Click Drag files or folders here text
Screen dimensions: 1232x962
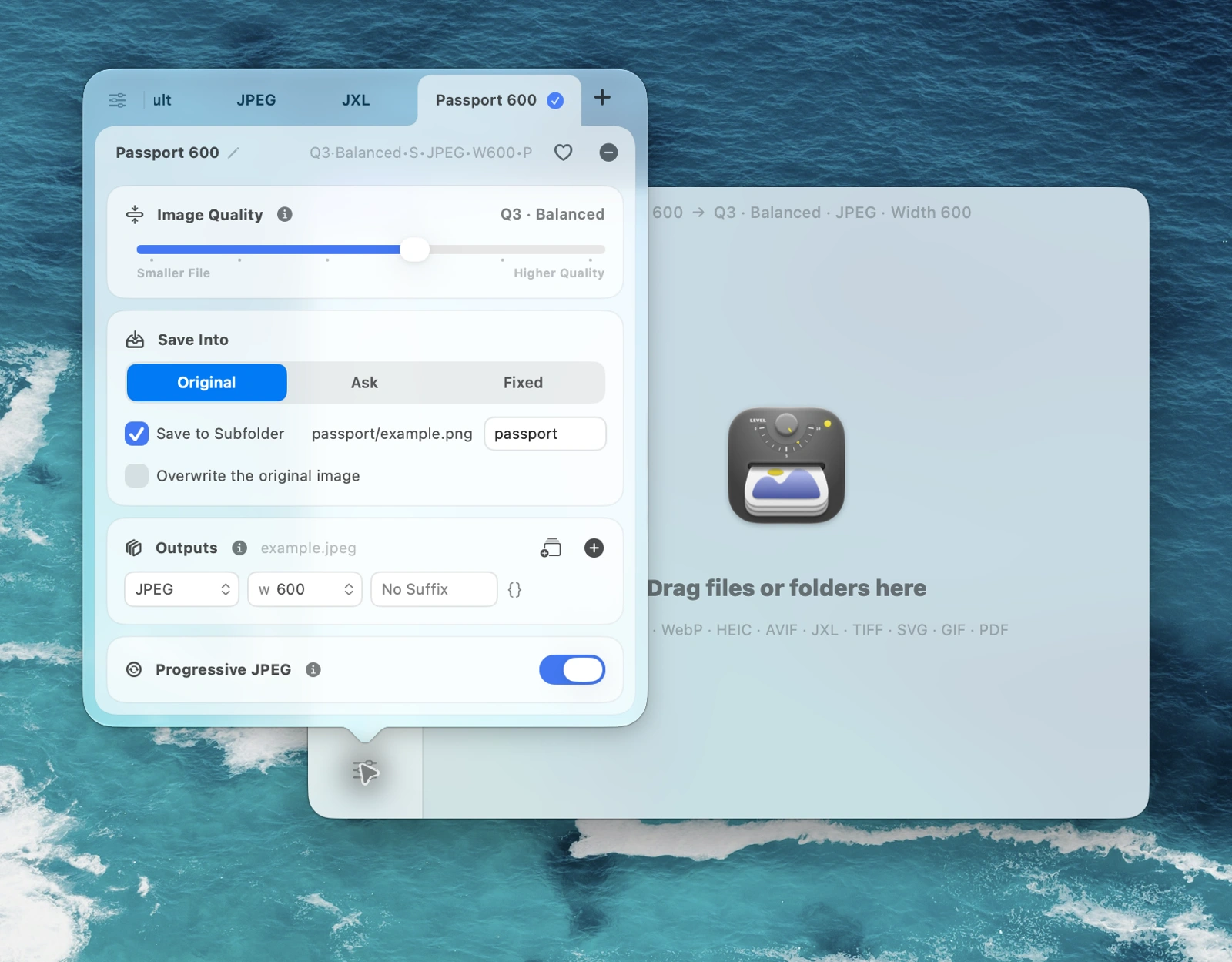[x=786, y=588]
